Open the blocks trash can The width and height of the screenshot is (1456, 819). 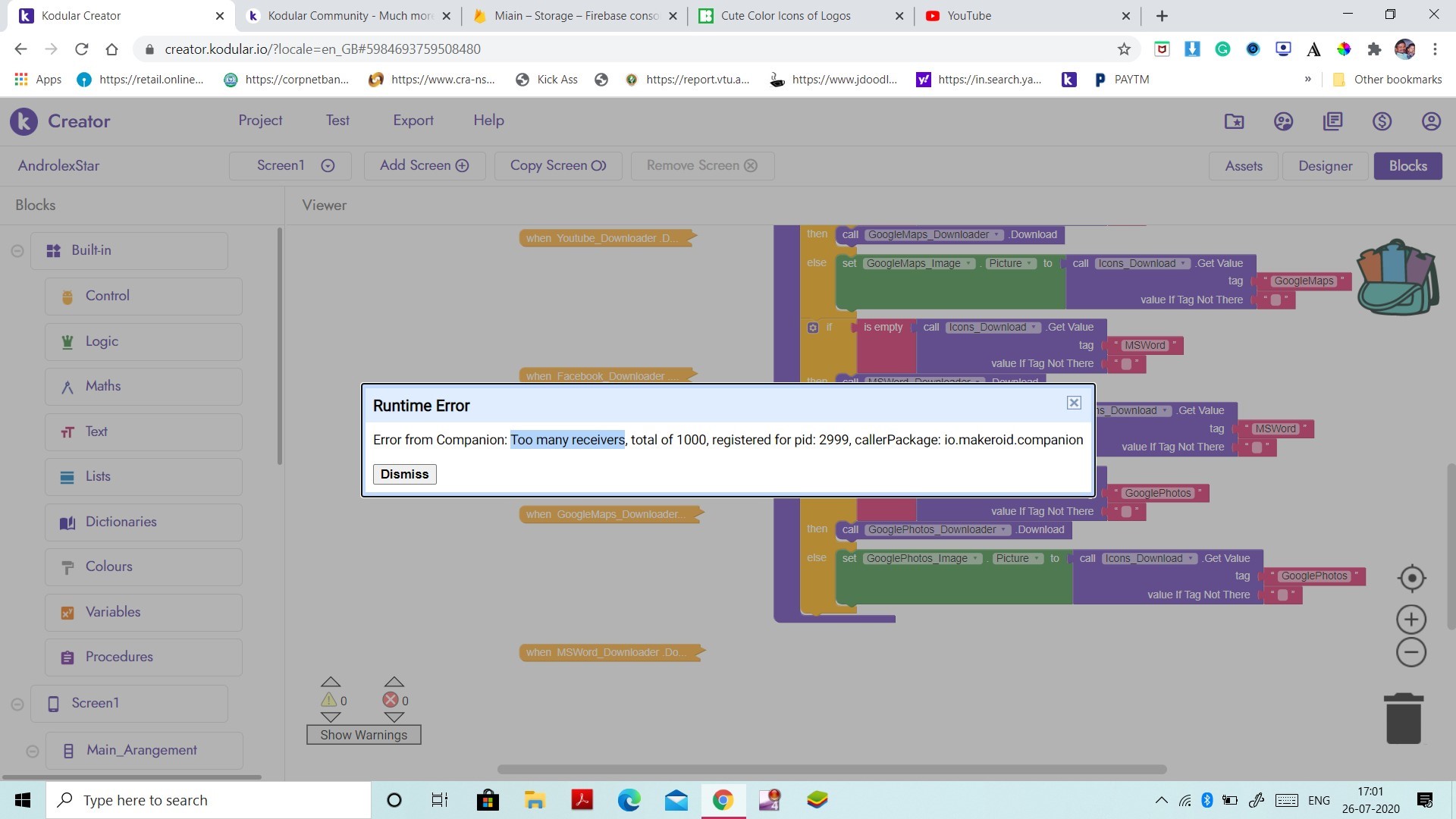[x=1404, y=717]
